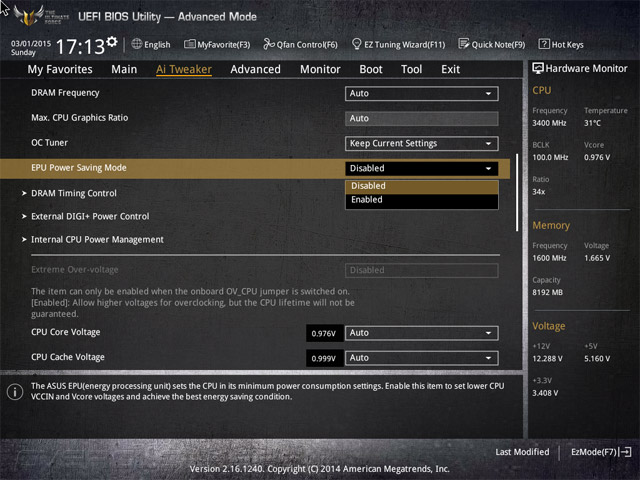This screenshot has width=640, height=480.
Task: Go to the Advanced tab
Action: point(256,69)
